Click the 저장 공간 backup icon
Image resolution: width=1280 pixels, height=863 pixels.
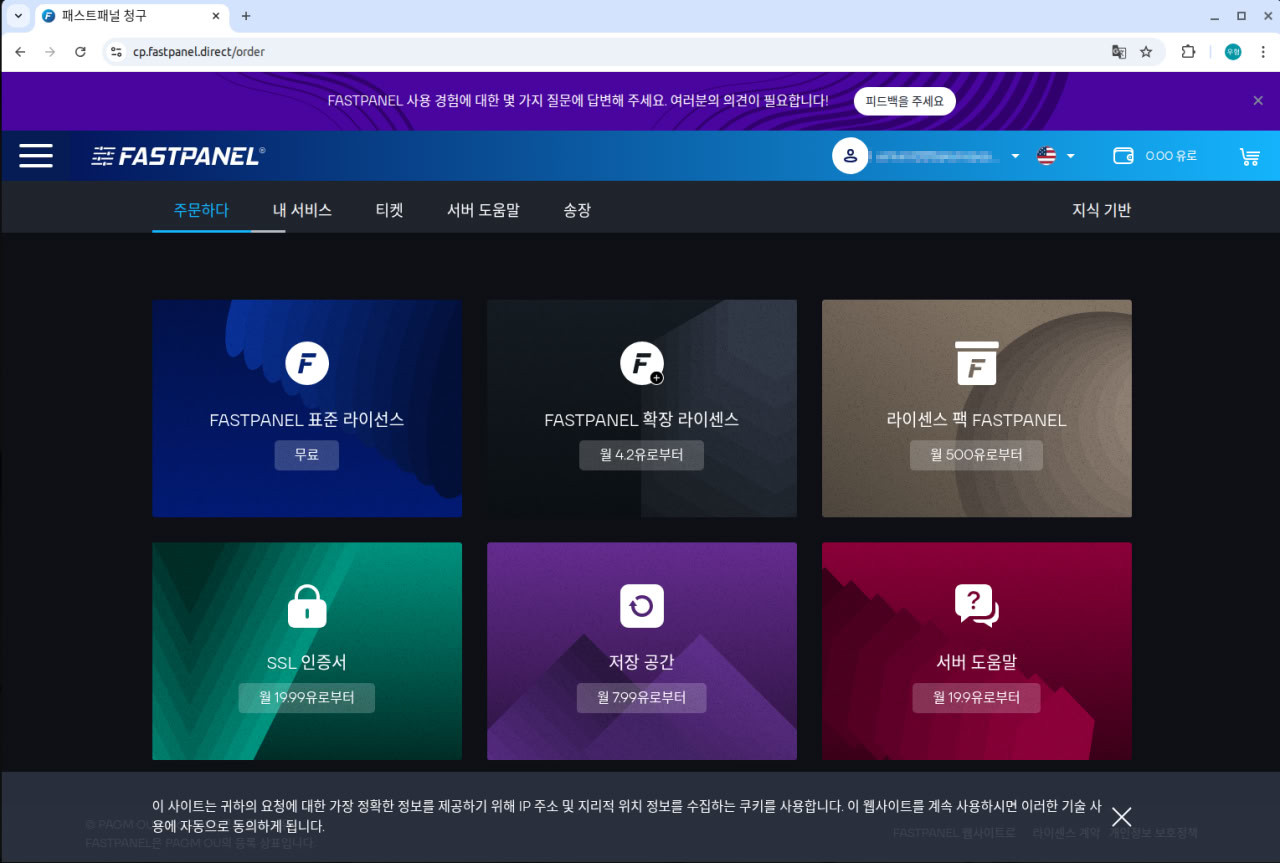[x=642, y=606]
